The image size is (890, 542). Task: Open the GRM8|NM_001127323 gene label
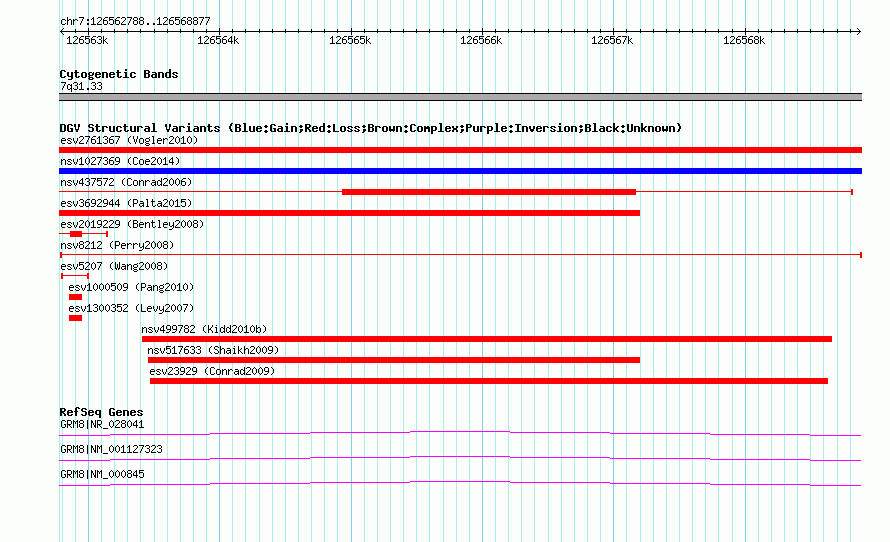(111, 449)
